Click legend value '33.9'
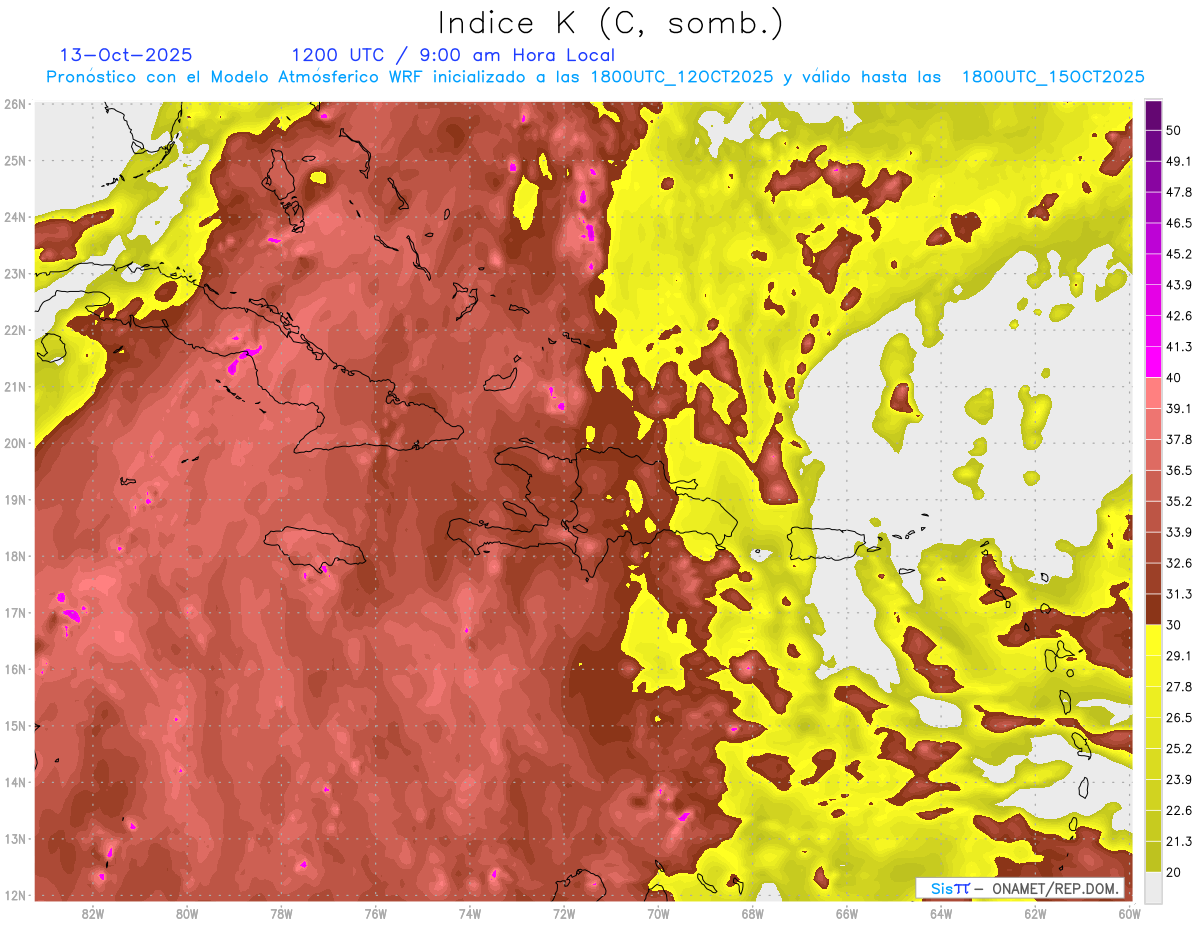This screenshot has width=1200, height=927. pos(1179,532)
